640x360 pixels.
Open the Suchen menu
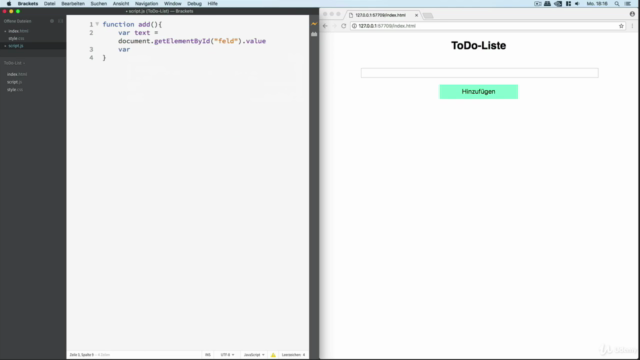pyautogui.click(x=98, y=4)
